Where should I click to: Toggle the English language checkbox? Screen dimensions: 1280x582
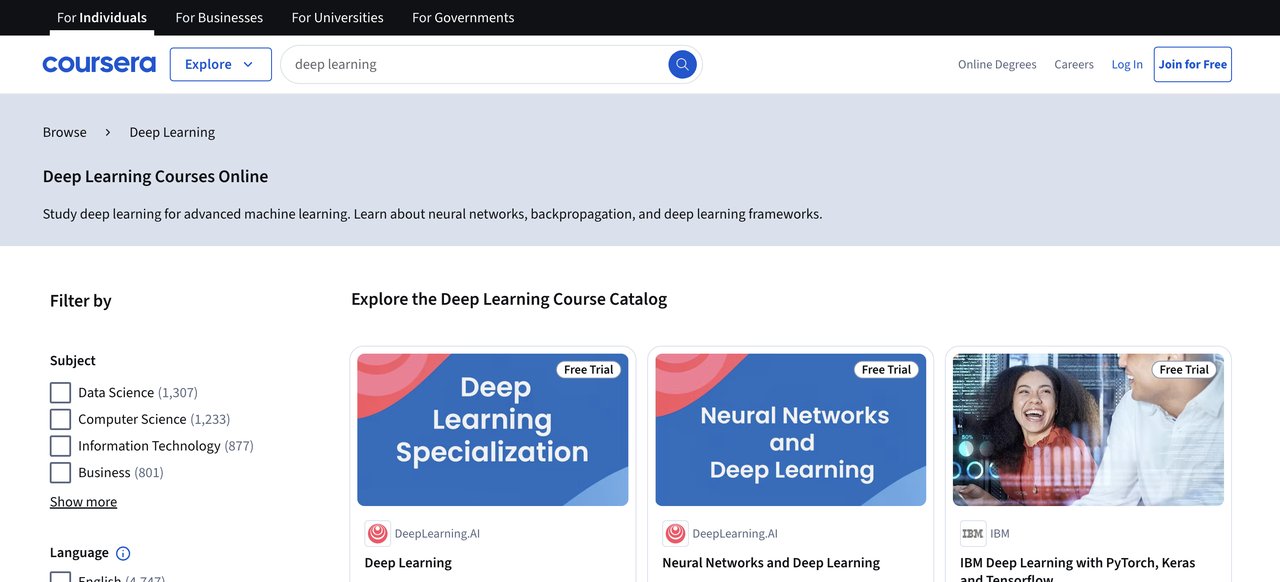[x=60, y=577]
